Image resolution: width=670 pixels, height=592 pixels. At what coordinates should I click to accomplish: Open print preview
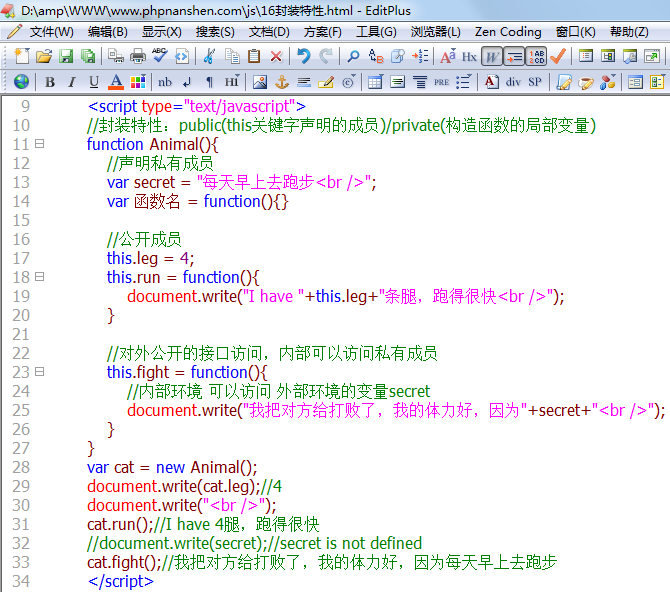pos(116,56)
